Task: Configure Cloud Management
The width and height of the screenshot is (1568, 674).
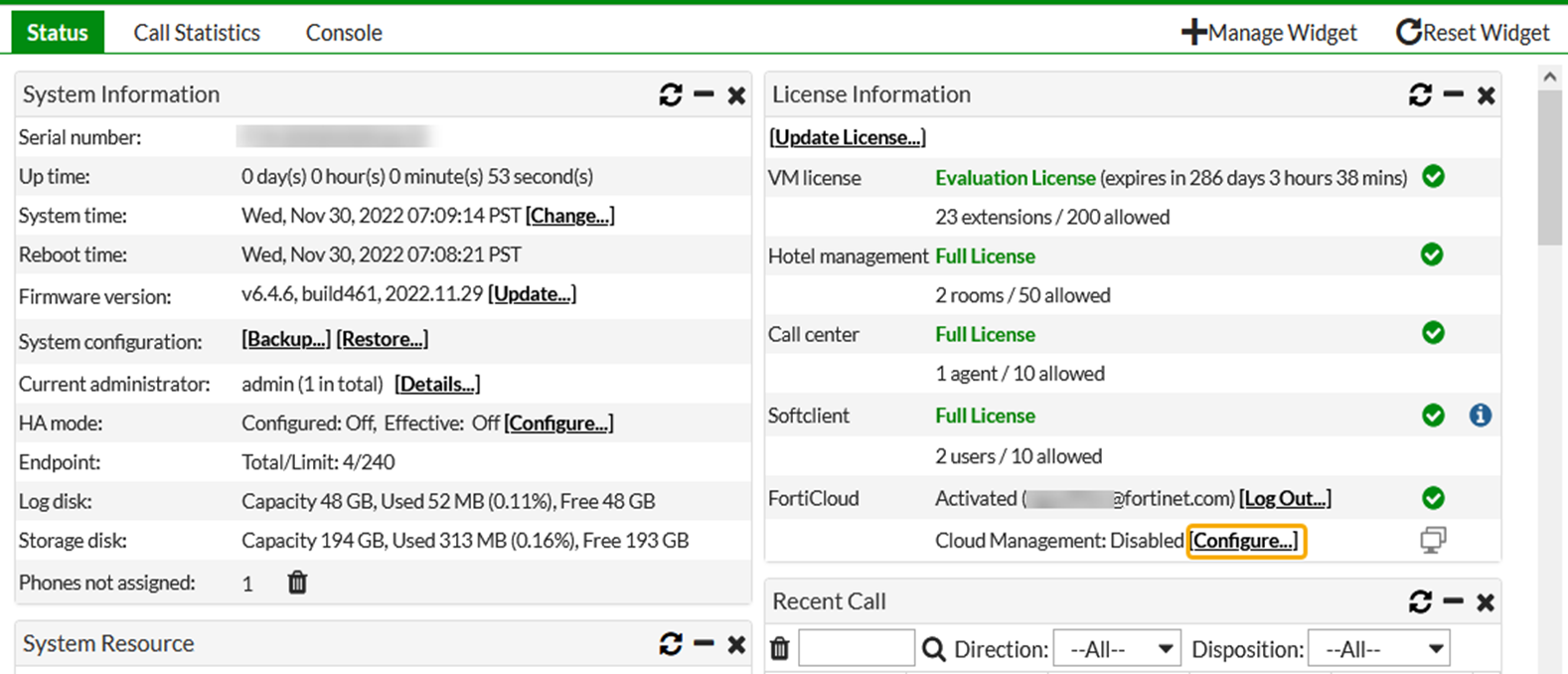Action: pos(1244,541)
